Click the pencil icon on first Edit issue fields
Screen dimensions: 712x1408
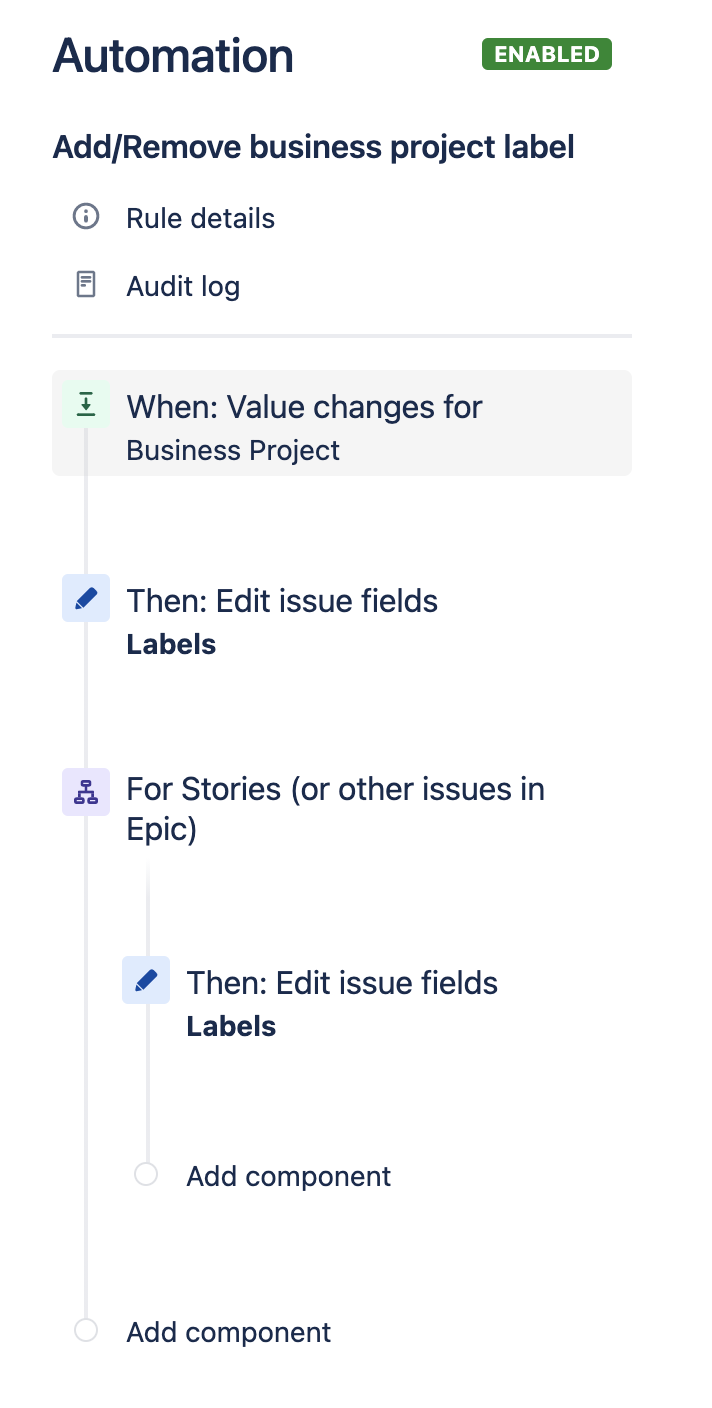(86, 598)
